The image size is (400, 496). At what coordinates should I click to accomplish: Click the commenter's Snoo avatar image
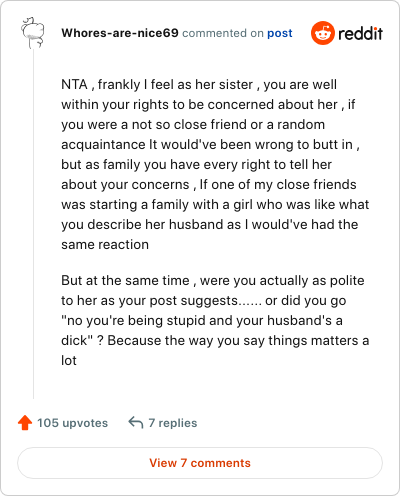tap(33, 33)
